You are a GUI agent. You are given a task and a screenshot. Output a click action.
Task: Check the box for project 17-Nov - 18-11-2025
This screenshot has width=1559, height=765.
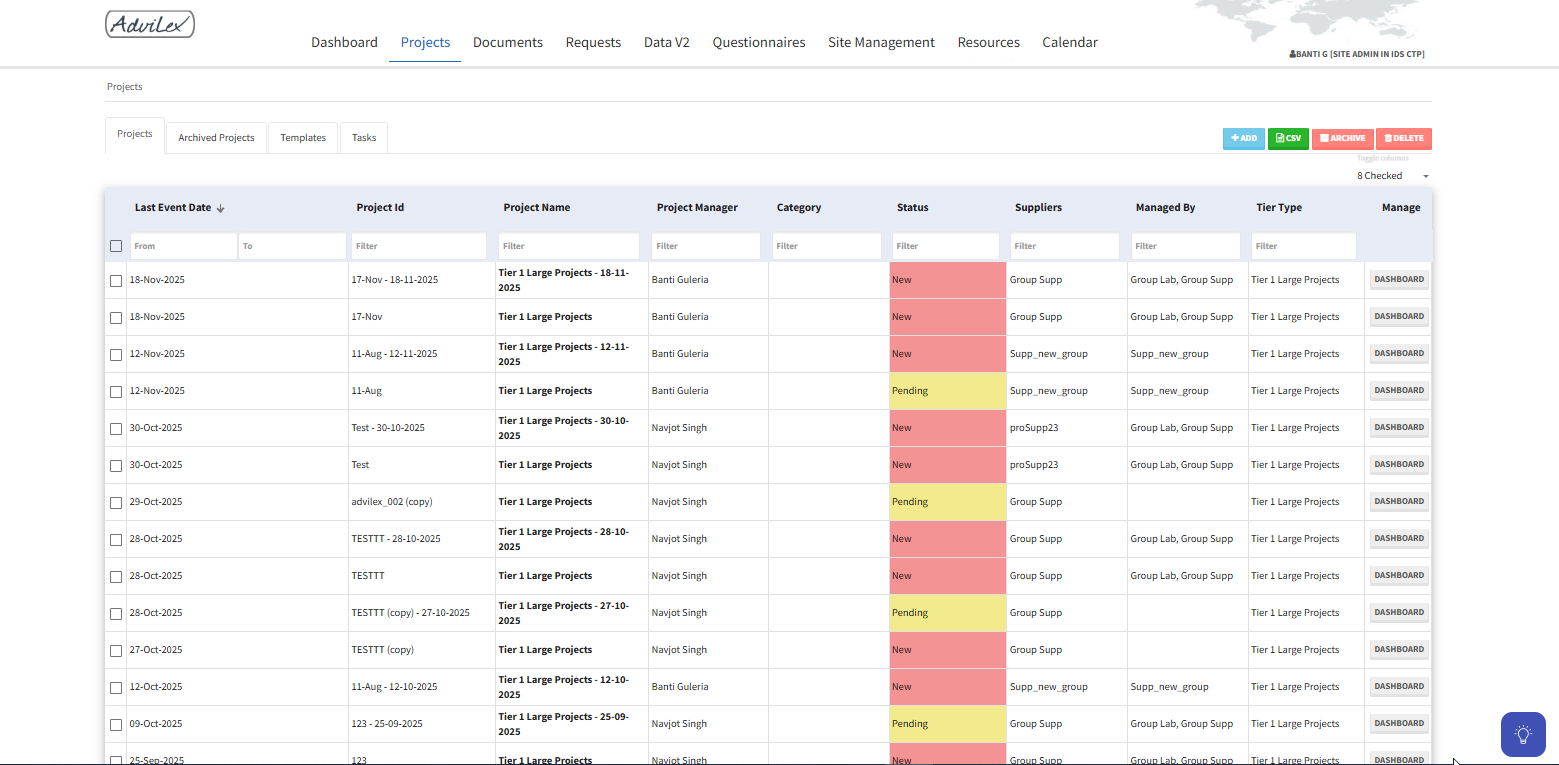[116, 281]
